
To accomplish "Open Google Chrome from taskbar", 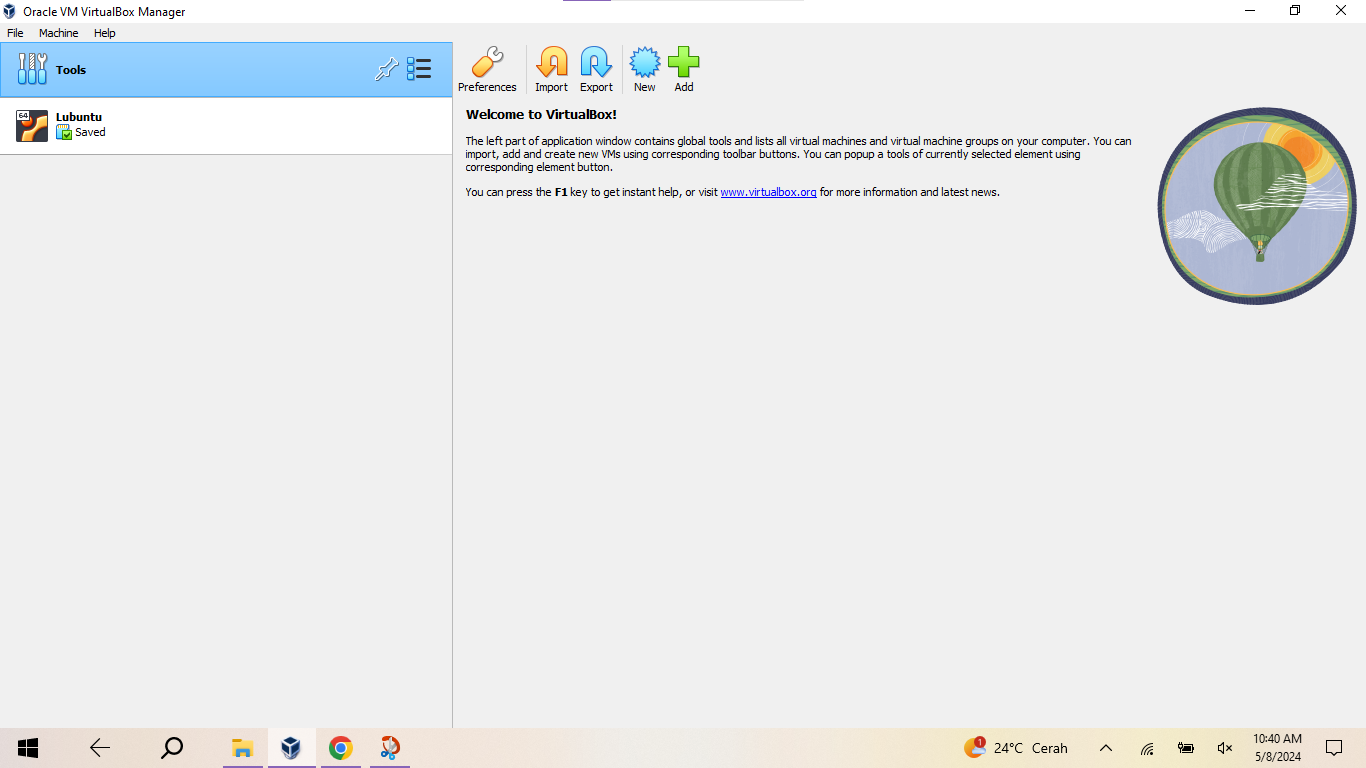I will pyautogui.click(x=341, y=748).
